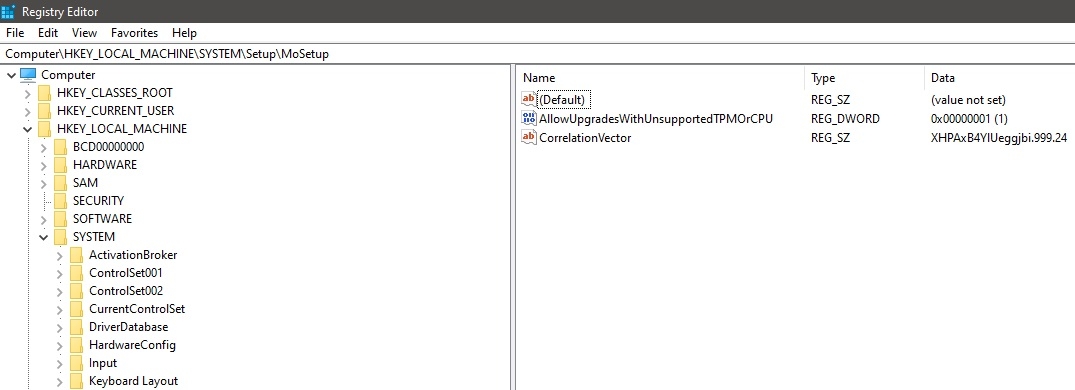Click REG_DWORD type cell
Screen dimensions: 1075x390
(845, 119)
